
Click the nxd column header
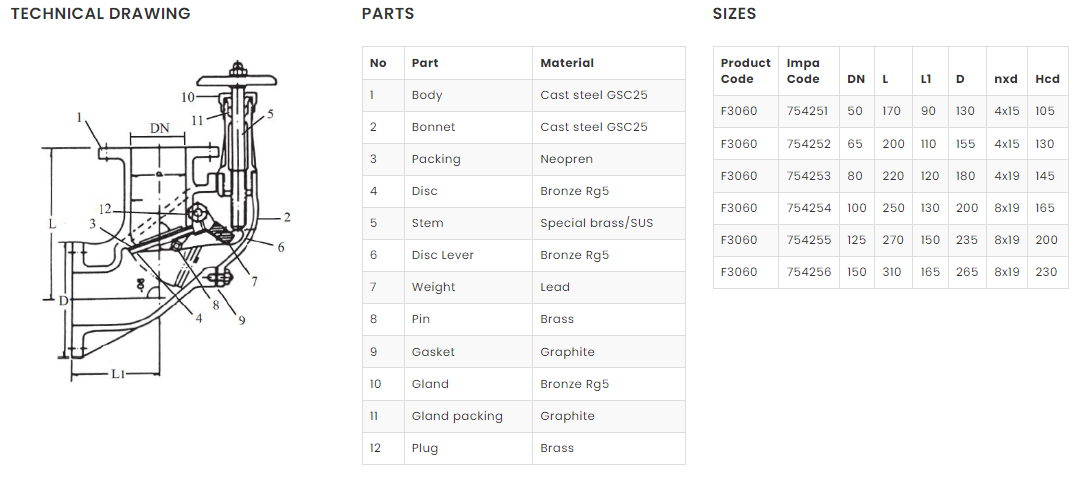coord(1005,79)
